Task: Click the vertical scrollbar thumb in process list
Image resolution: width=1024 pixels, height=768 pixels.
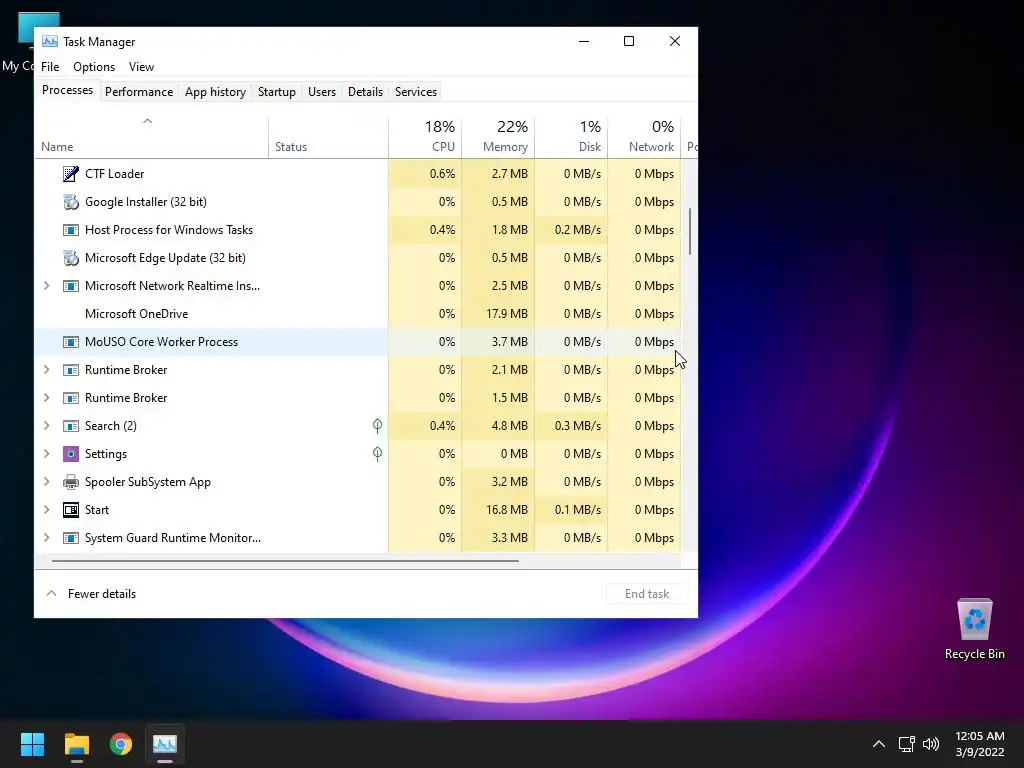Action: 690,232
